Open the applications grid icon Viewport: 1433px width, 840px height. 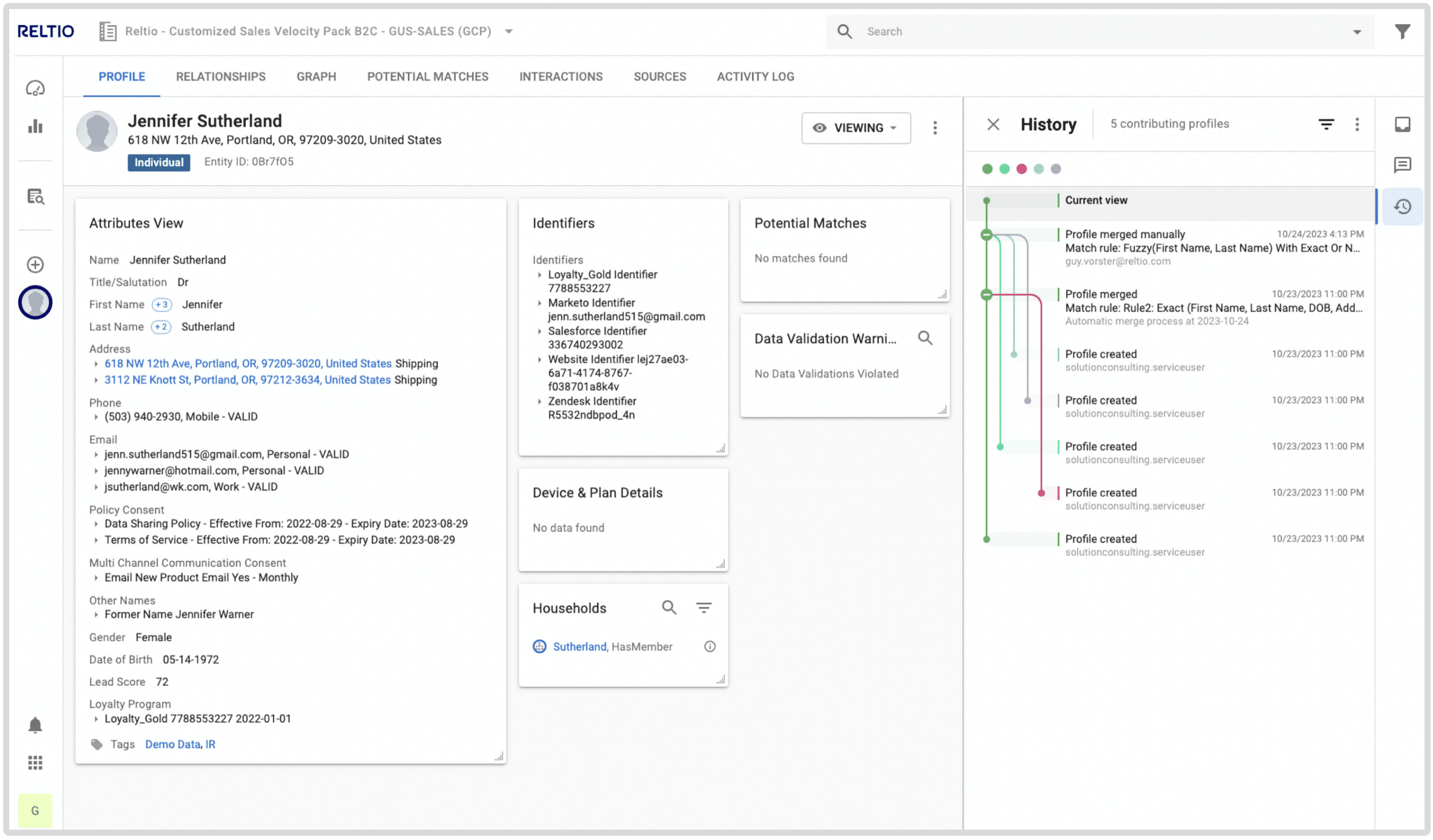tap(35, 763)
